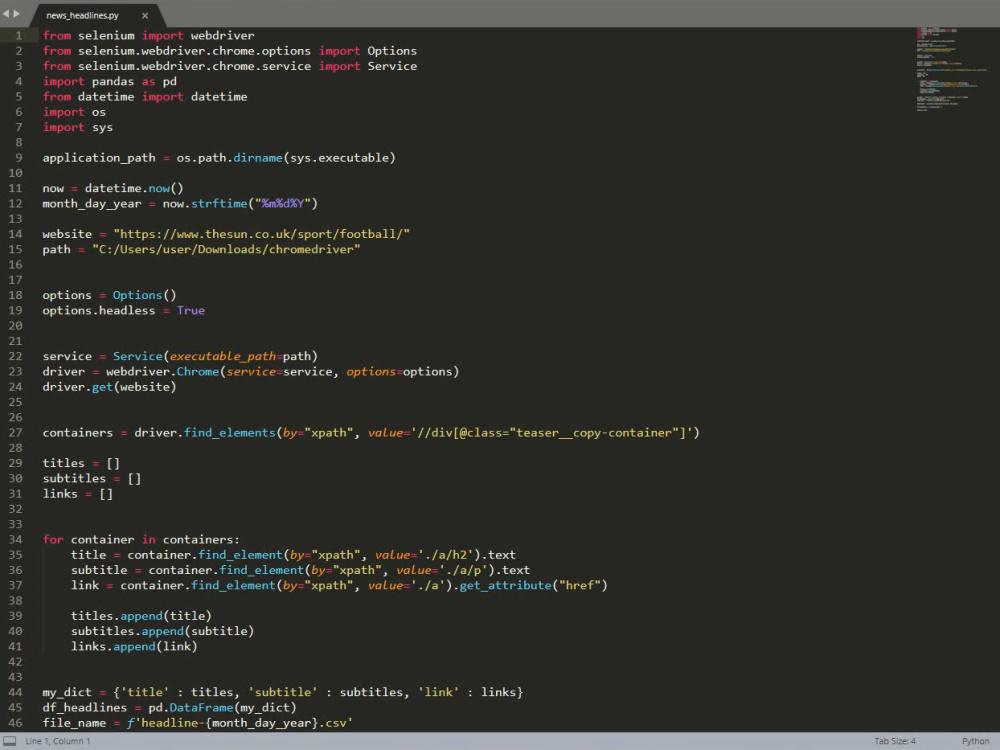Viewport: 1000px width, 750px height.
Task: Open the Tab Size: 4 selector
Action: pyautogui.click(x=895, y=741)
